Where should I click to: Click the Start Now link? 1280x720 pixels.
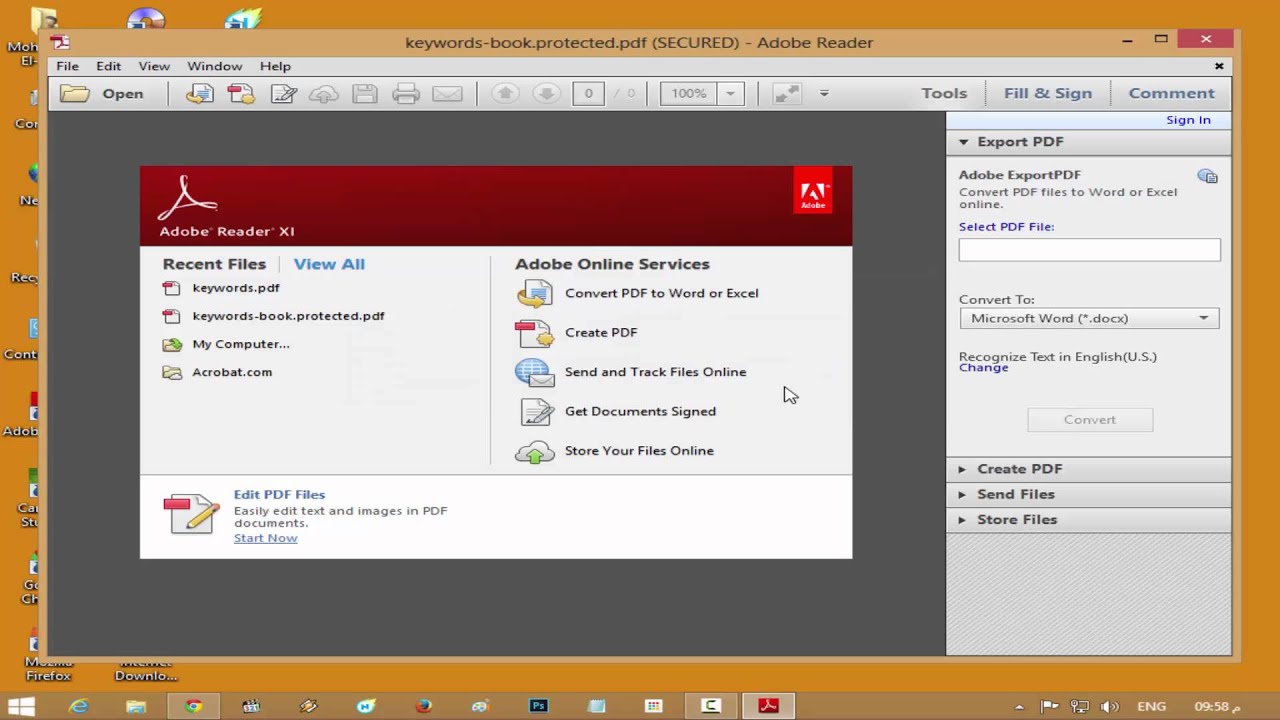pyautogui.click(x=266, y=538)
